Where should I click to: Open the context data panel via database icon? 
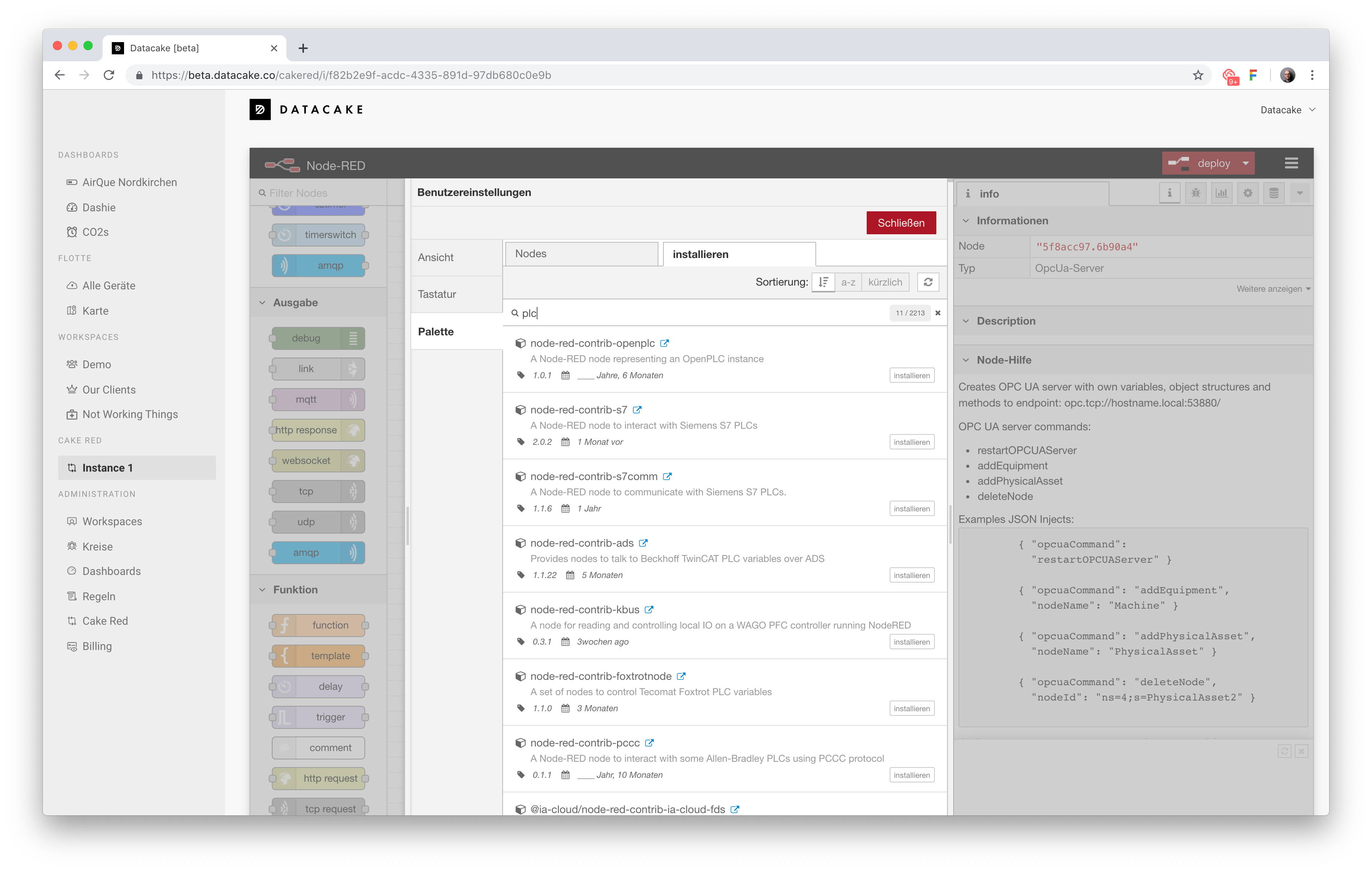[1274, 193]
